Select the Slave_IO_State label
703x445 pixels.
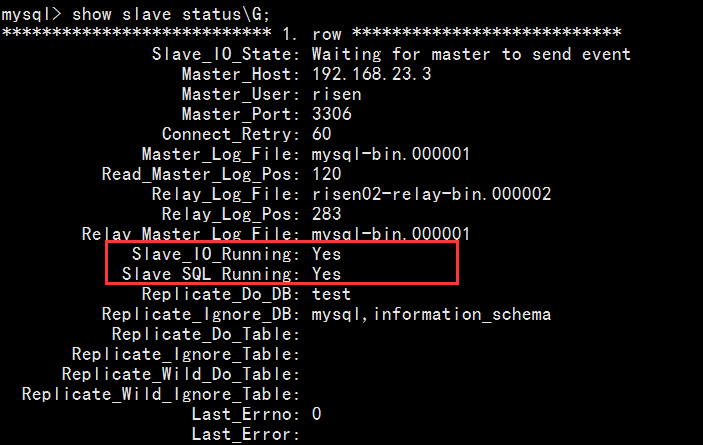(x=226, y=54)
